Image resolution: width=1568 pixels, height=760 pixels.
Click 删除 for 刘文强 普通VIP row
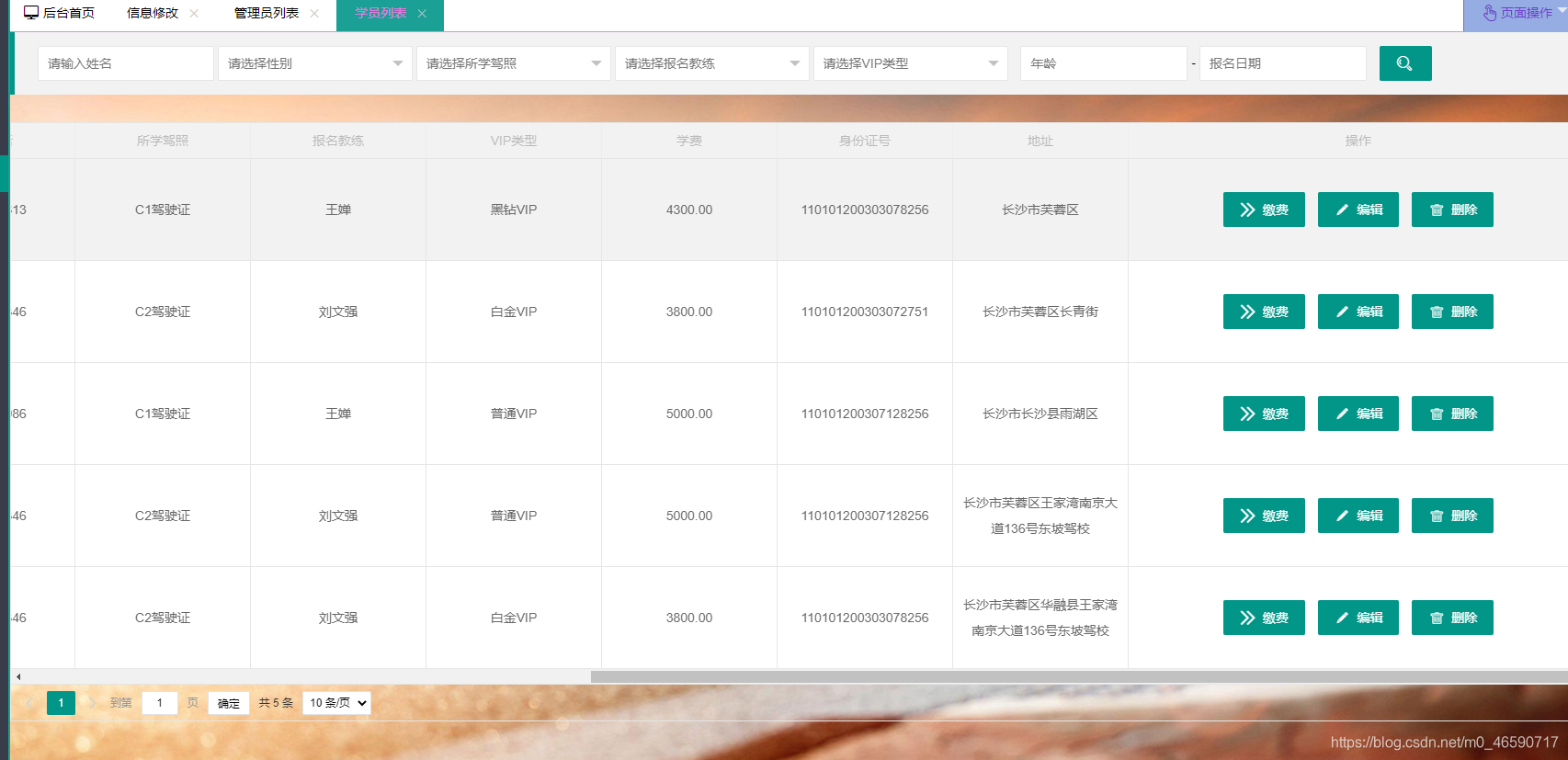click(x=1452, y=516)
